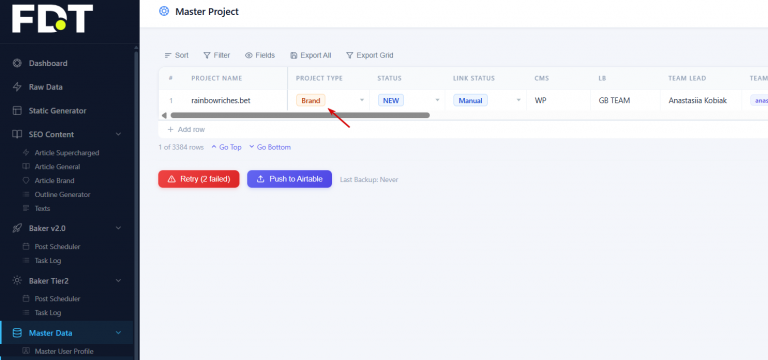Open the Link Status dropdown arrow
This screenshot has height=360, width=768.
pos(519,100)
